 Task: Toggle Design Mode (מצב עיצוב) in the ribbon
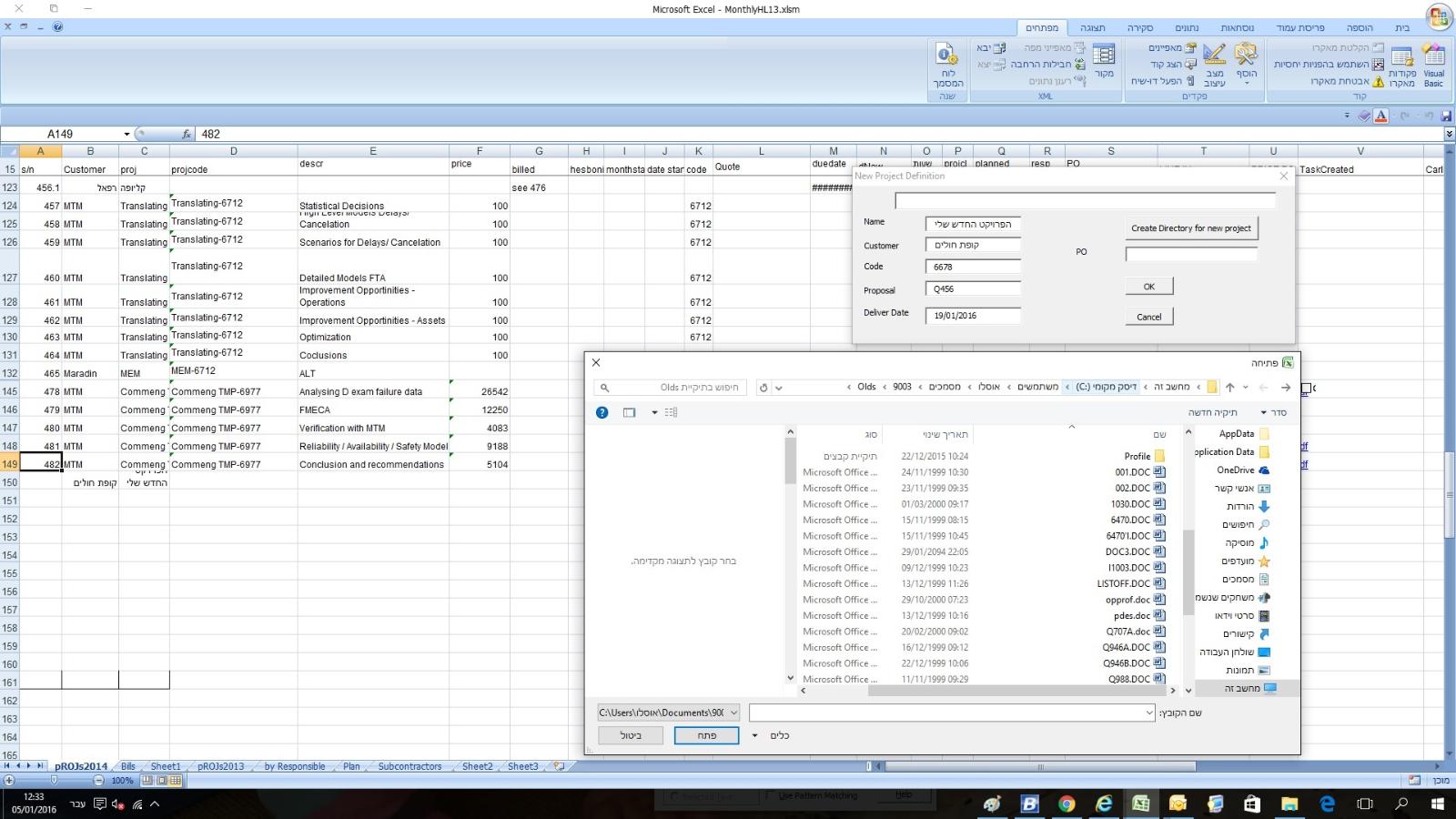[1215, 64]
